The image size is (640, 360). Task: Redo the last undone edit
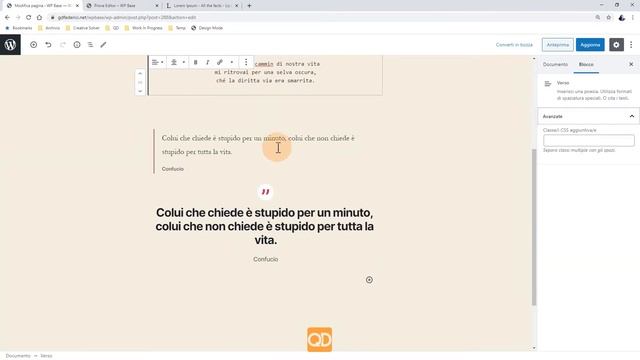[x=62, y=44]
